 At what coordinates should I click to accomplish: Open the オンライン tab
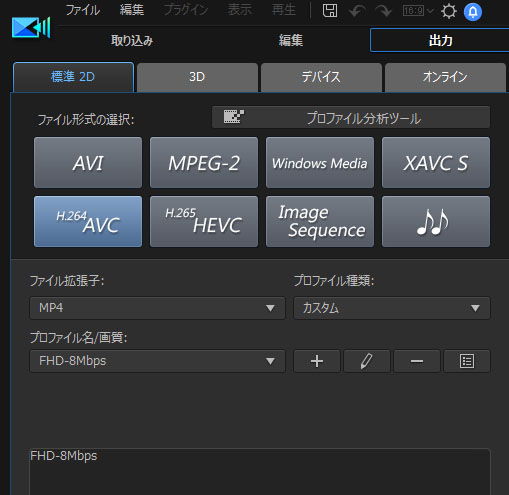pos(445,77)
